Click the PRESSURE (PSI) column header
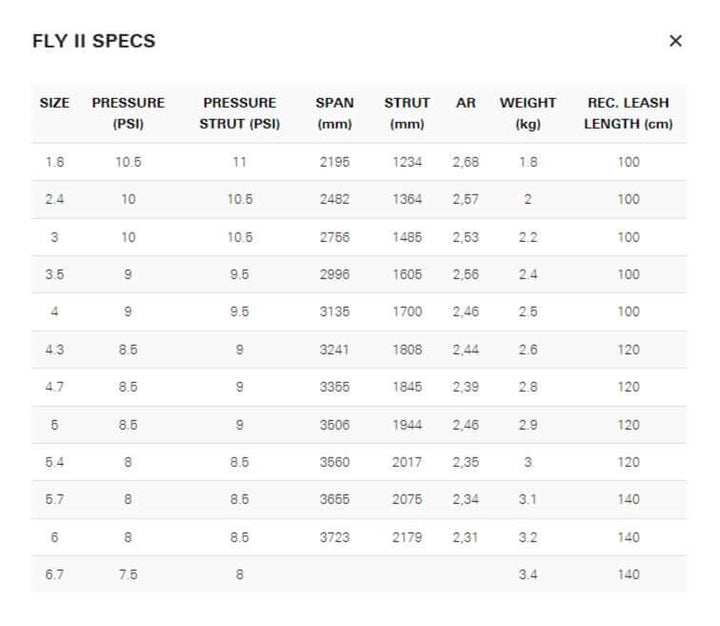This screenshot has width=720, height=626. pyautogui.click(x=128, y=113)
